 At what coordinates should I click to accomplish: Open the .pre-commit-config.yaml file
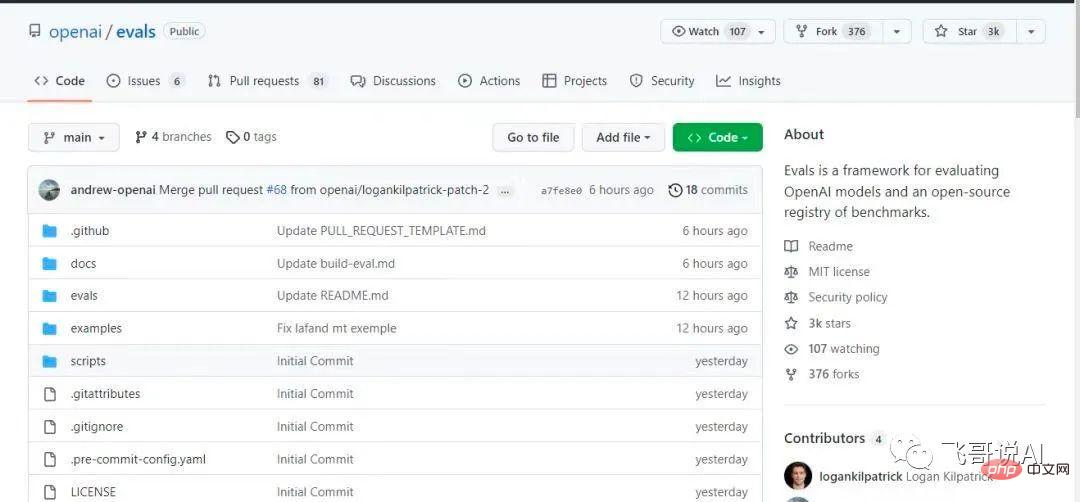[138, 459]
